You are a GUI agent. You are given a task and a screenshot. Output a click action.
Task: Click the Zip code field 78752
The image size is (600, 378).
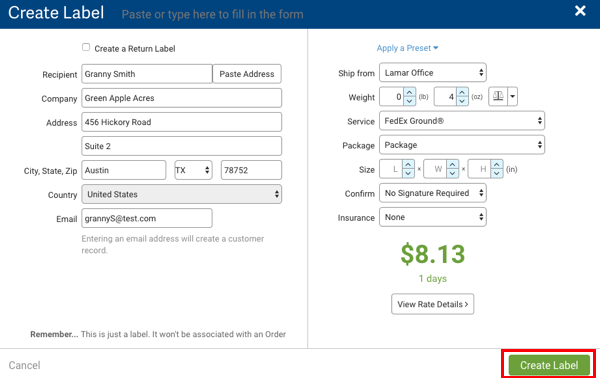[x=251, y=170]
